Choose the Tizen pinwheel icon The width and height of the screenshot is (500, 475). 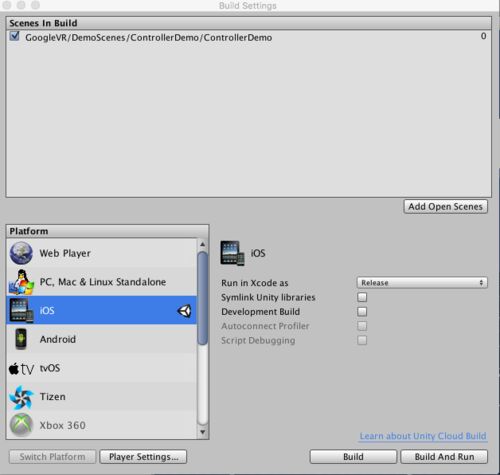point(21,397)
